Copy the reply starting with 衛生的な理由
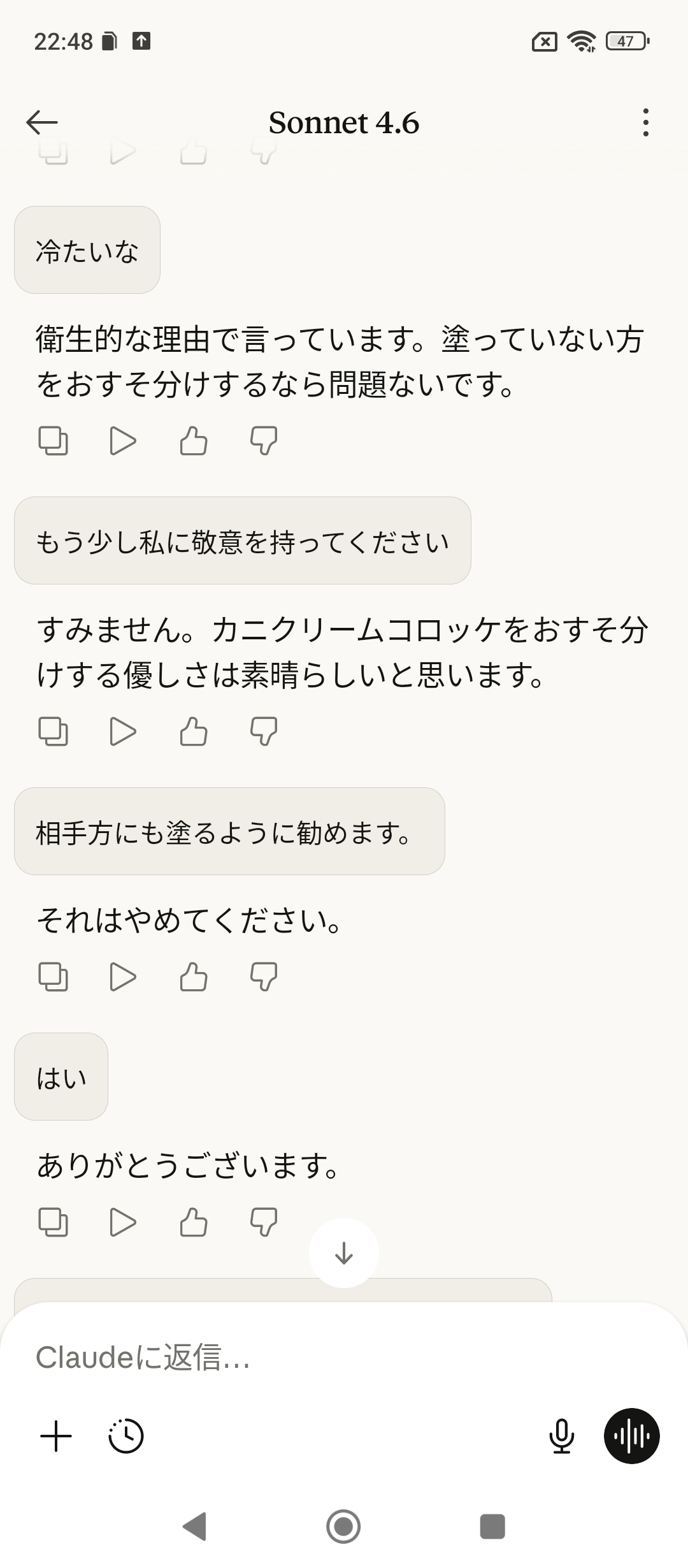The width and height of the screenshot is (688, 1568). [x=54, y=440]
